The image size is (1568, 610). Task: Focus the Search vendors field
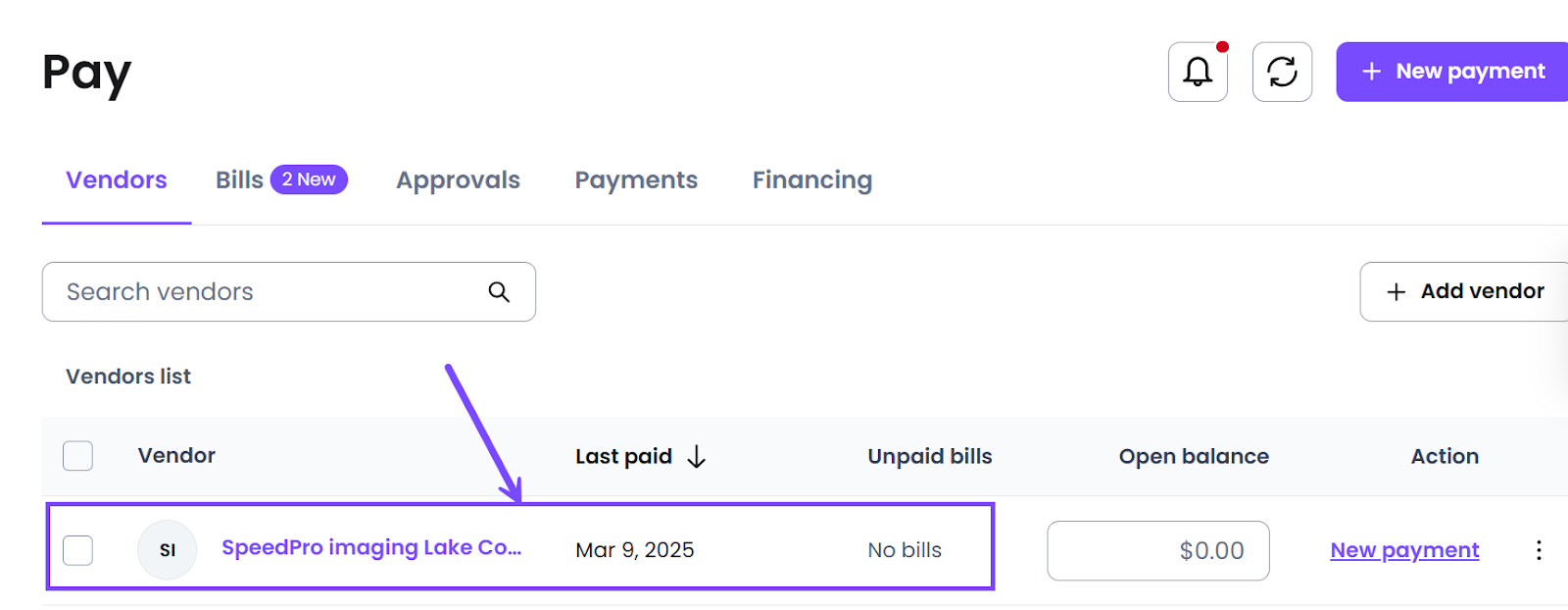288,292
